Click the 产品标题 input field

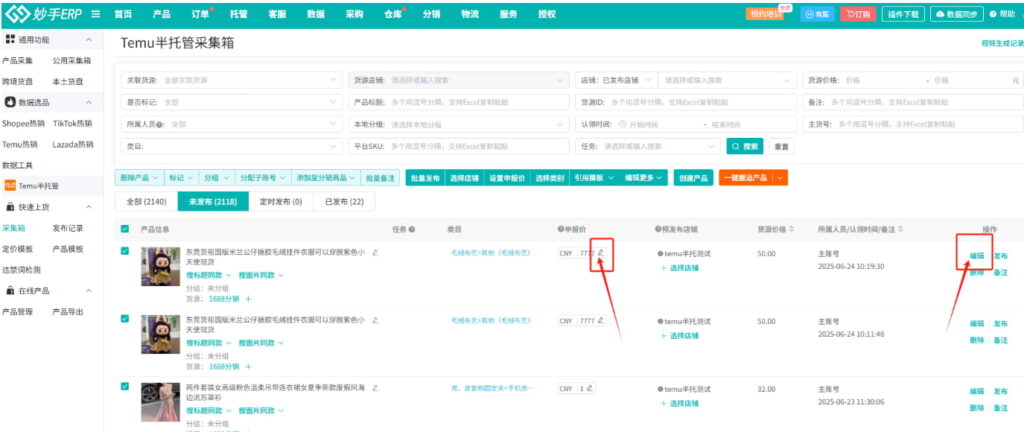click(x=459, y=102)
